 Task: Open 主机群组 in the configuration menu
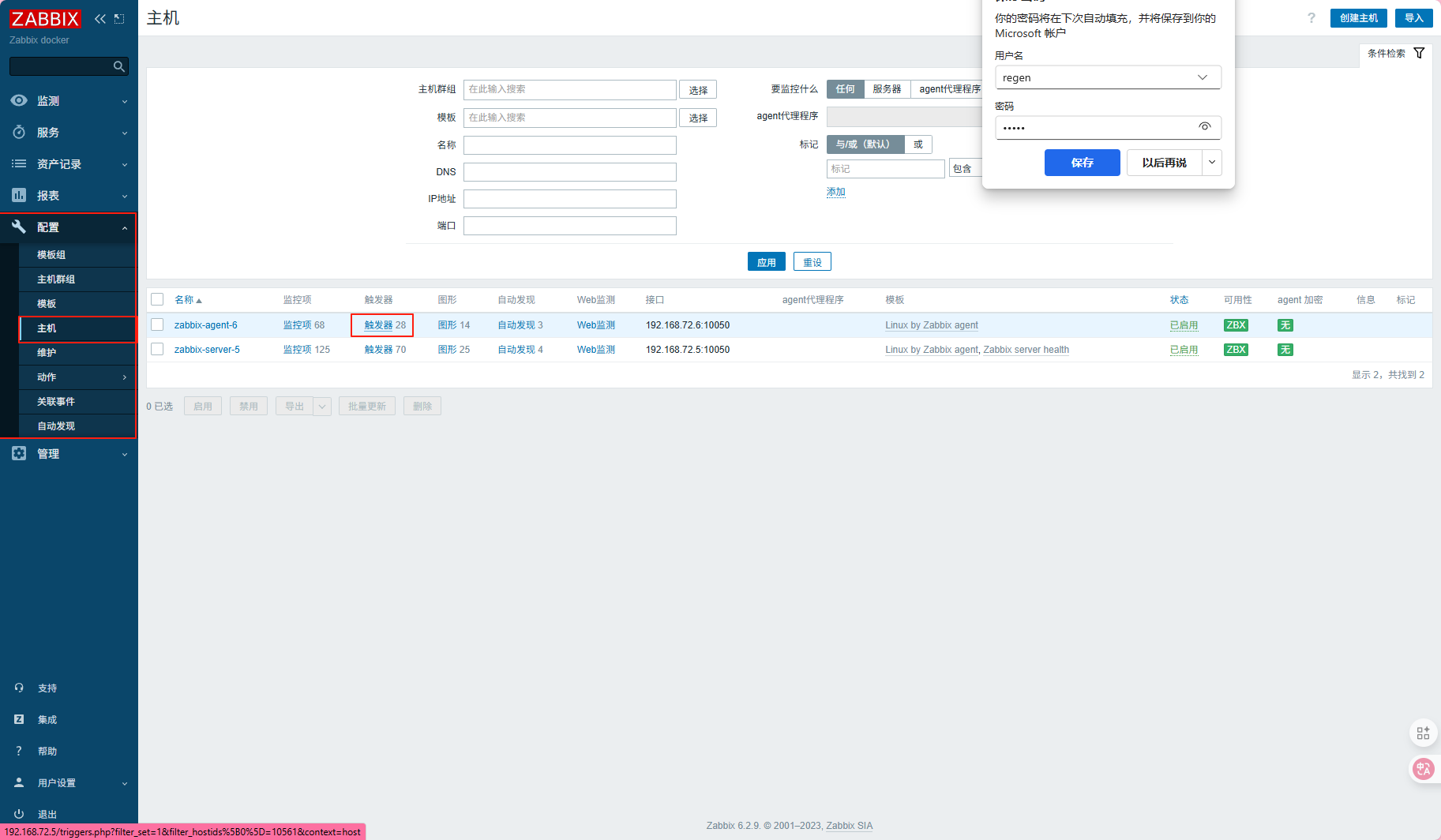[x=56, y=279]
